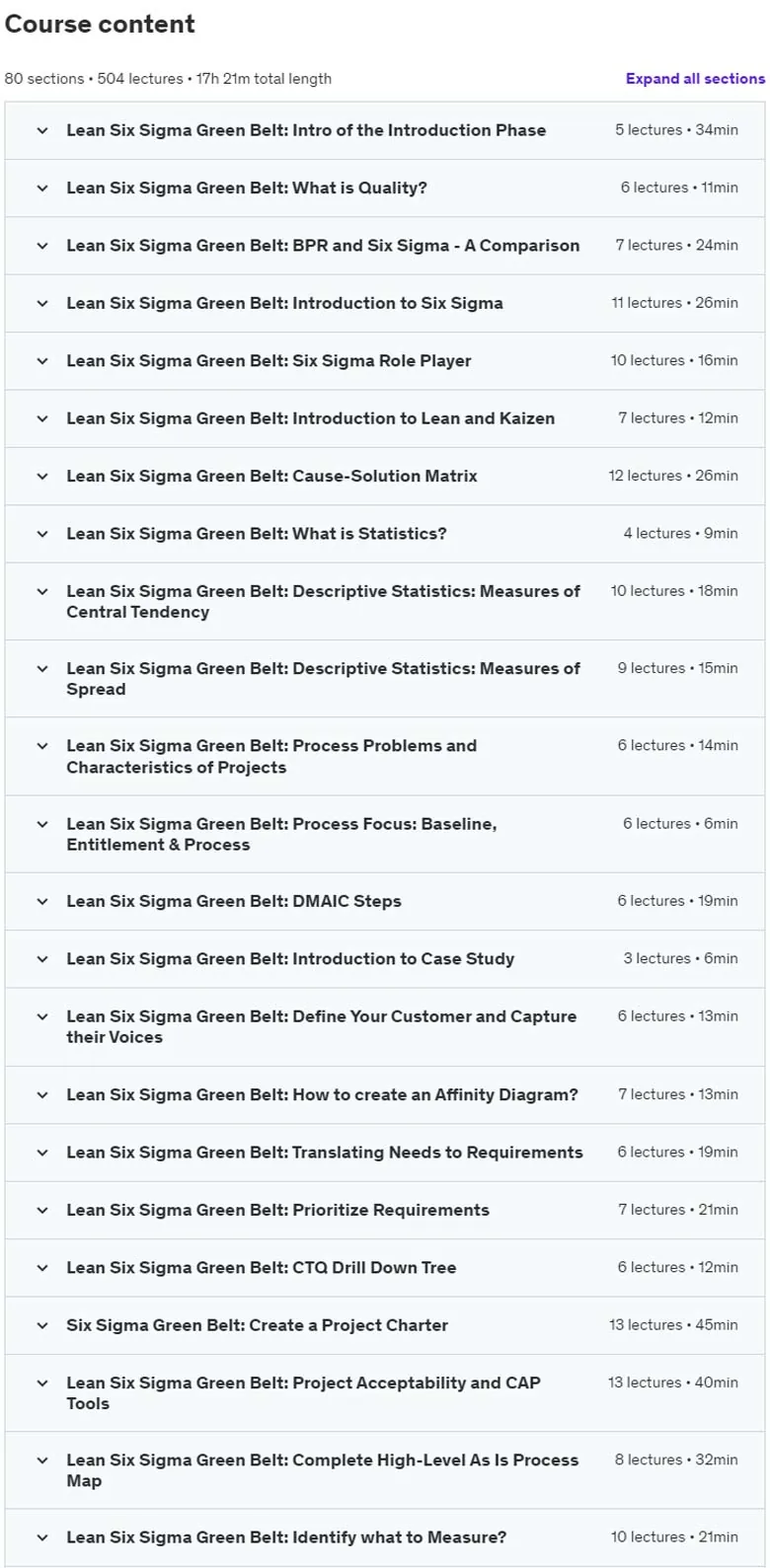Image resolution: width=770 pixels, height=1568 pixels.
Task: Select the Measures of Central Tendency section title
Action: 323,601
